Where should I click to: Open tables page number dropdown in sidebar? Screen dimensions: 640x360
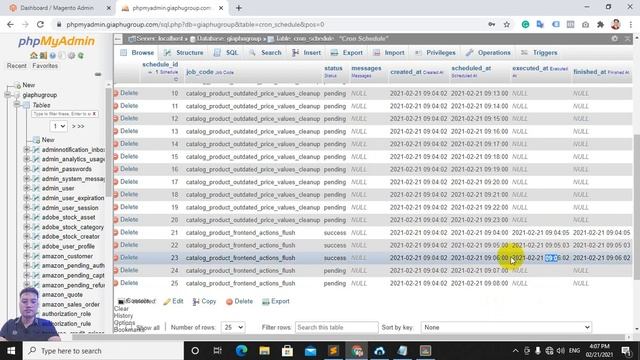tap(58, 126)
